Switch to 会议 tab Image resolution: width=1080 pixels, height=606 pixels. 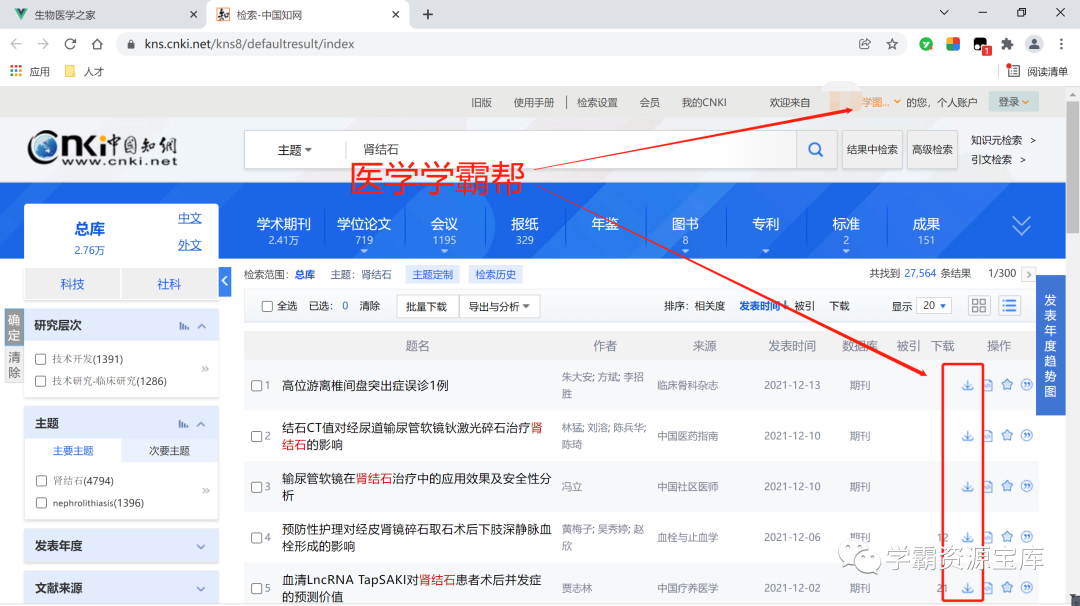(444, 231)
